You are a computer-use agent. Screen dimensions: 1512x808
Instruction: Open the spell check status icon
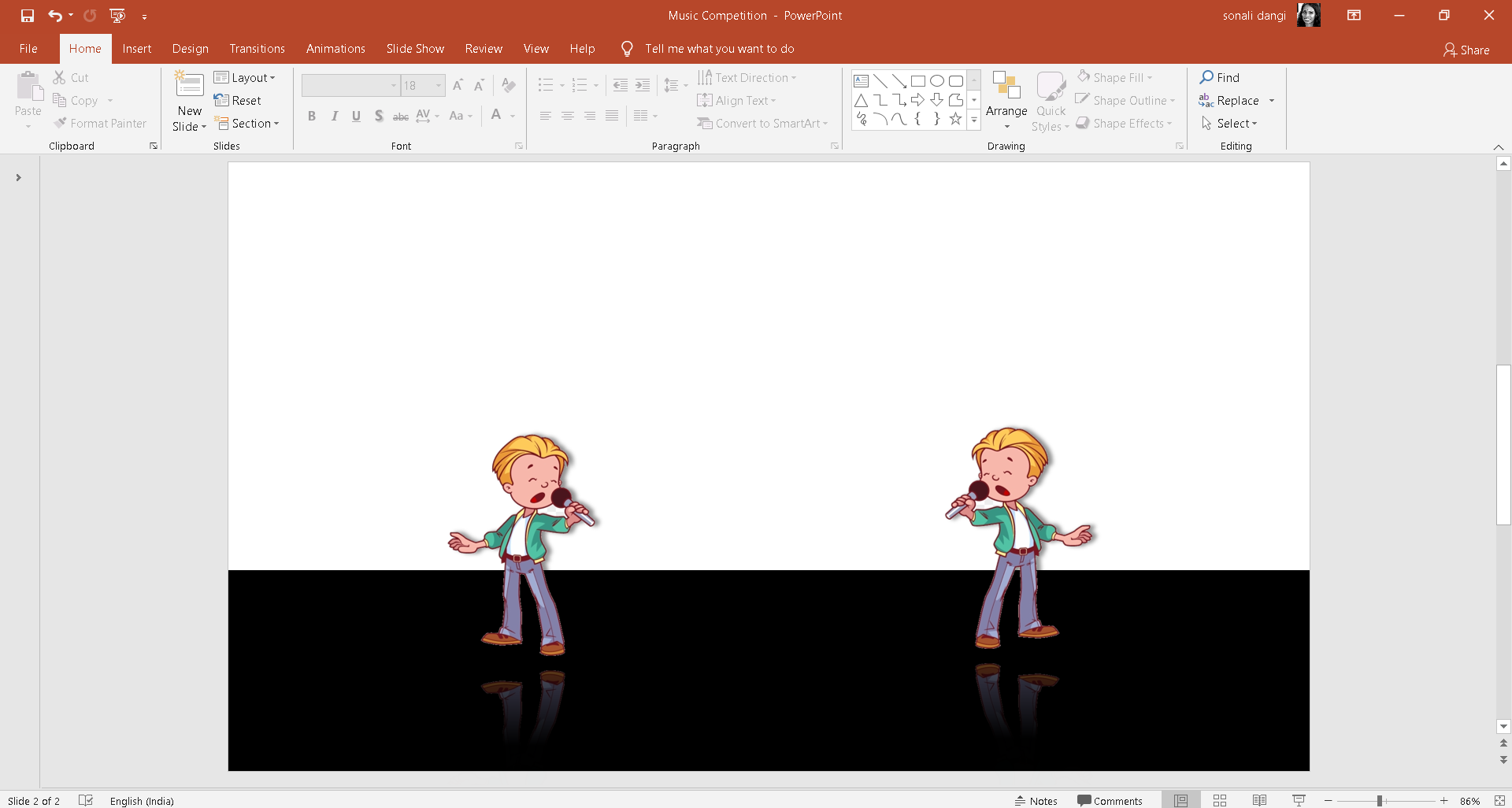coord(86,800)
